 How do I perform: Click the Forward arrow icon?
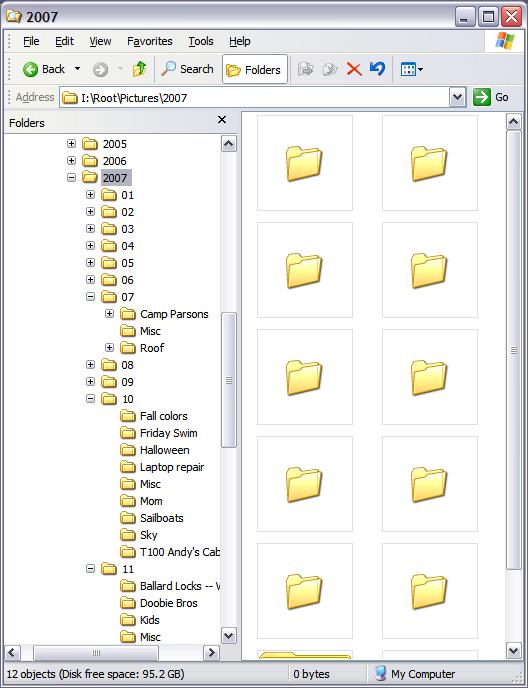click(x=101, y=69)
